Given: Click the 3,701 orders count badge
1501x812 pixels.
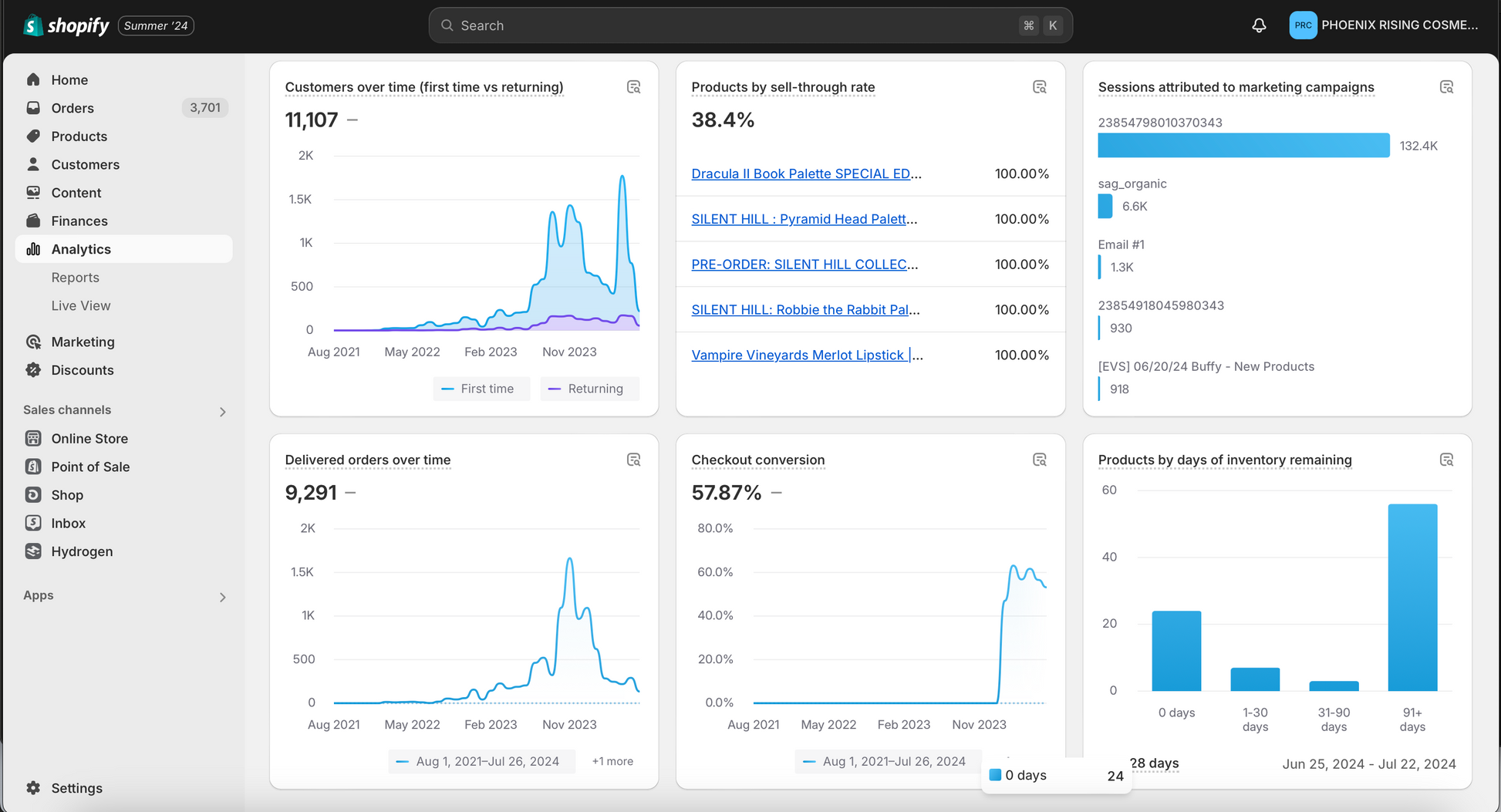Looking at the screenshot, I should 204,108.
